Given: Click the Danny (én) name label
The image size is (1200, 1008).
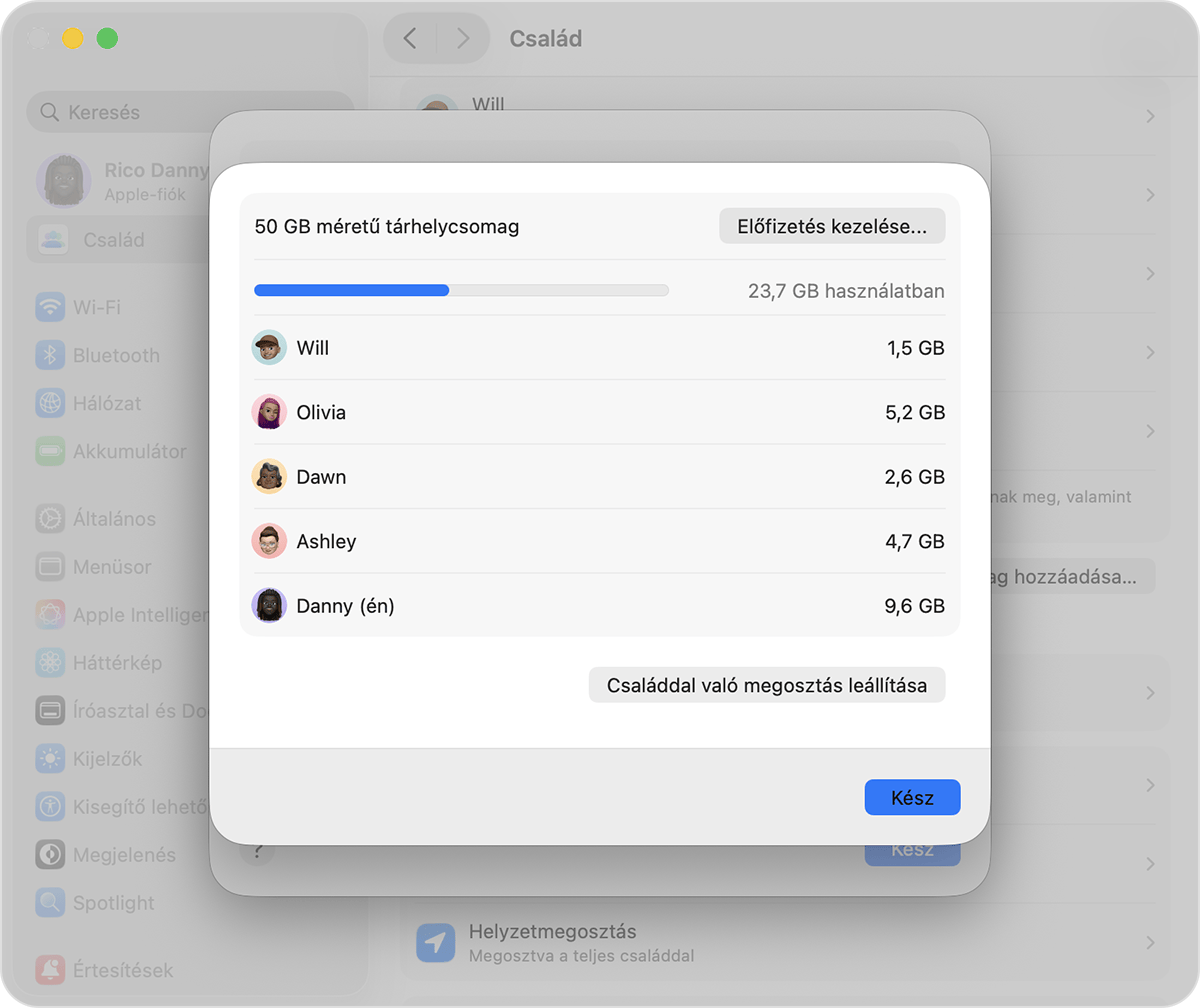Looking at the screenshot, I should tap(345, 605).
